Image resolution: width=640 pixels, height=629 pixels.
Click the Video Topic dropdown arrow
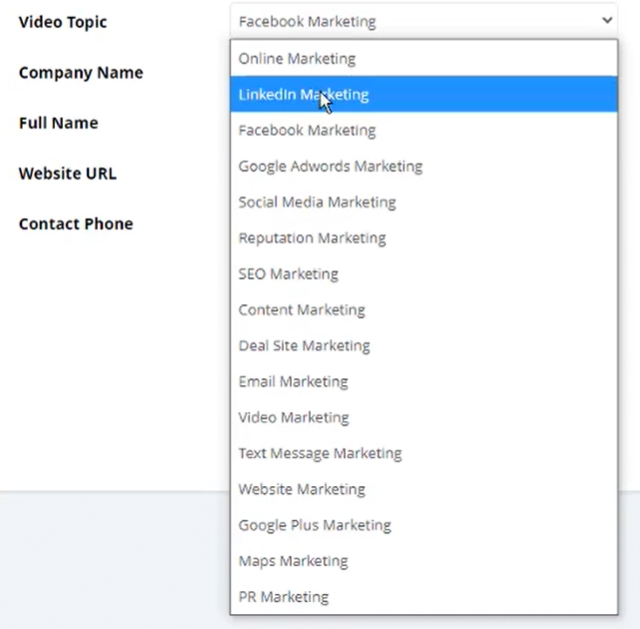pos(607,20)
